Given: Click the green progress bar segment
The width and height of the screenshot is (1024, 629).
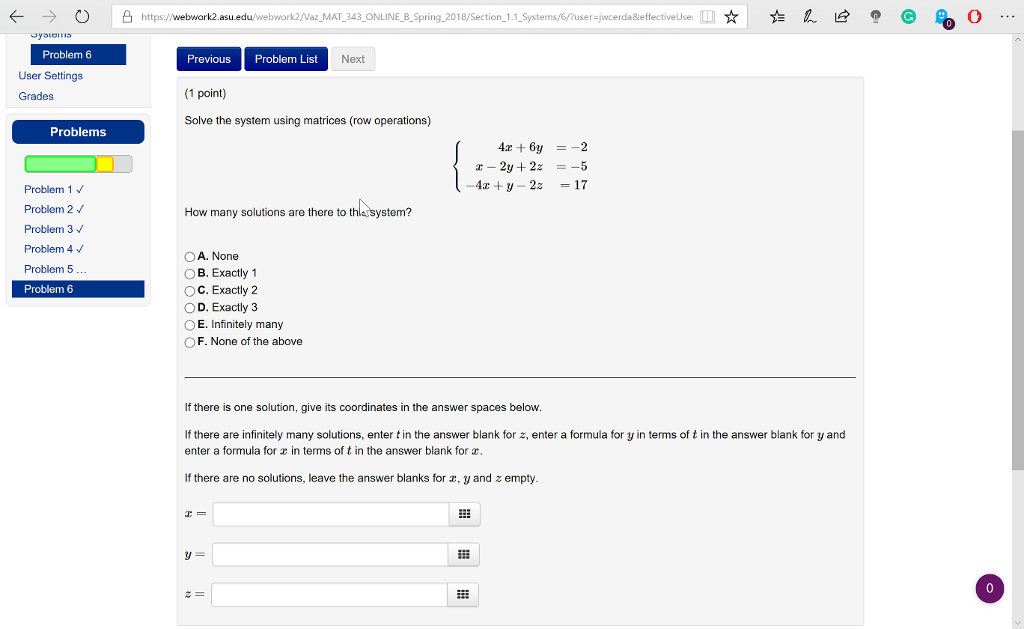Looking at the screenshot, I should [60, 161].
